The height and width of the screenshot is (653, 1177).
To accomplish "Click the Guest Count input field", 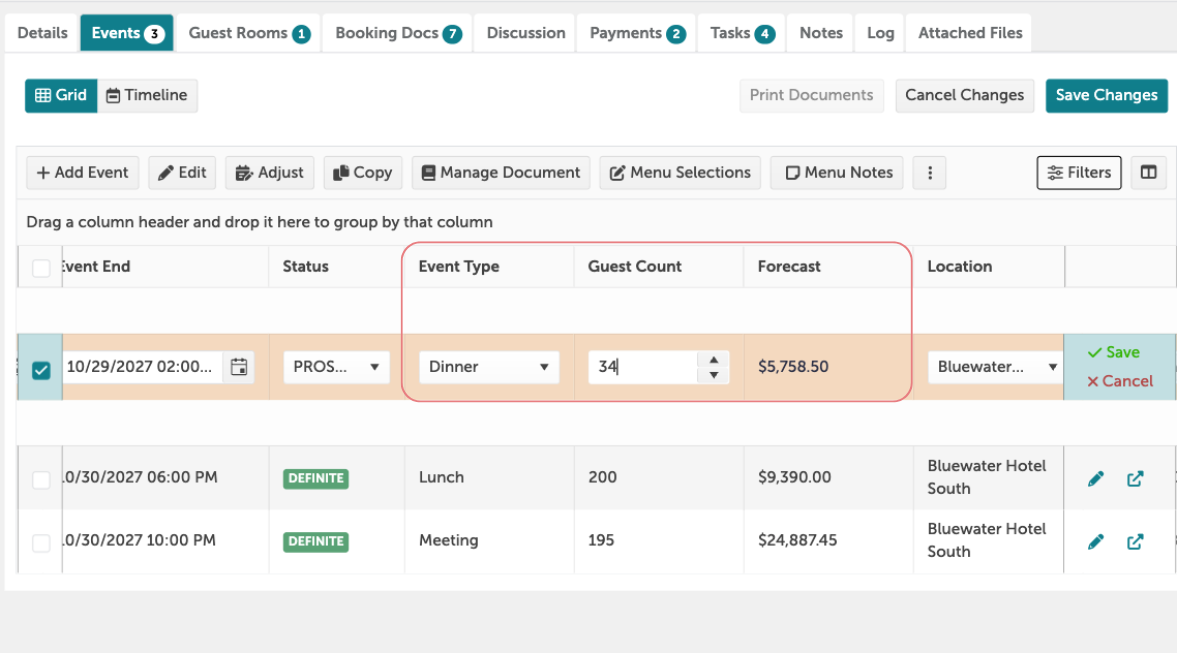I will 643,367.
